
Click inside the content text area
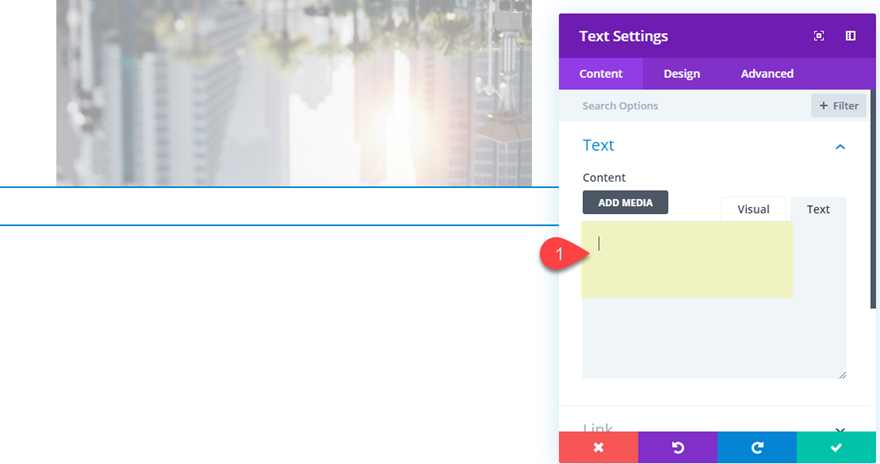[714, 300]
